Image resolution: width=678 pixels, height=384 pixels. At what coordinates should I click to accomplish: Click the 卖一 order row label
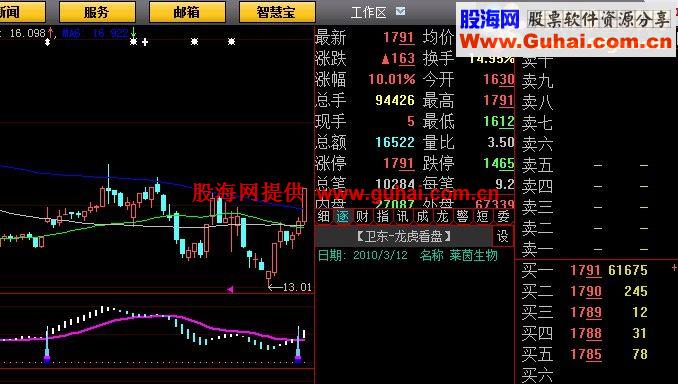(537, 250)
